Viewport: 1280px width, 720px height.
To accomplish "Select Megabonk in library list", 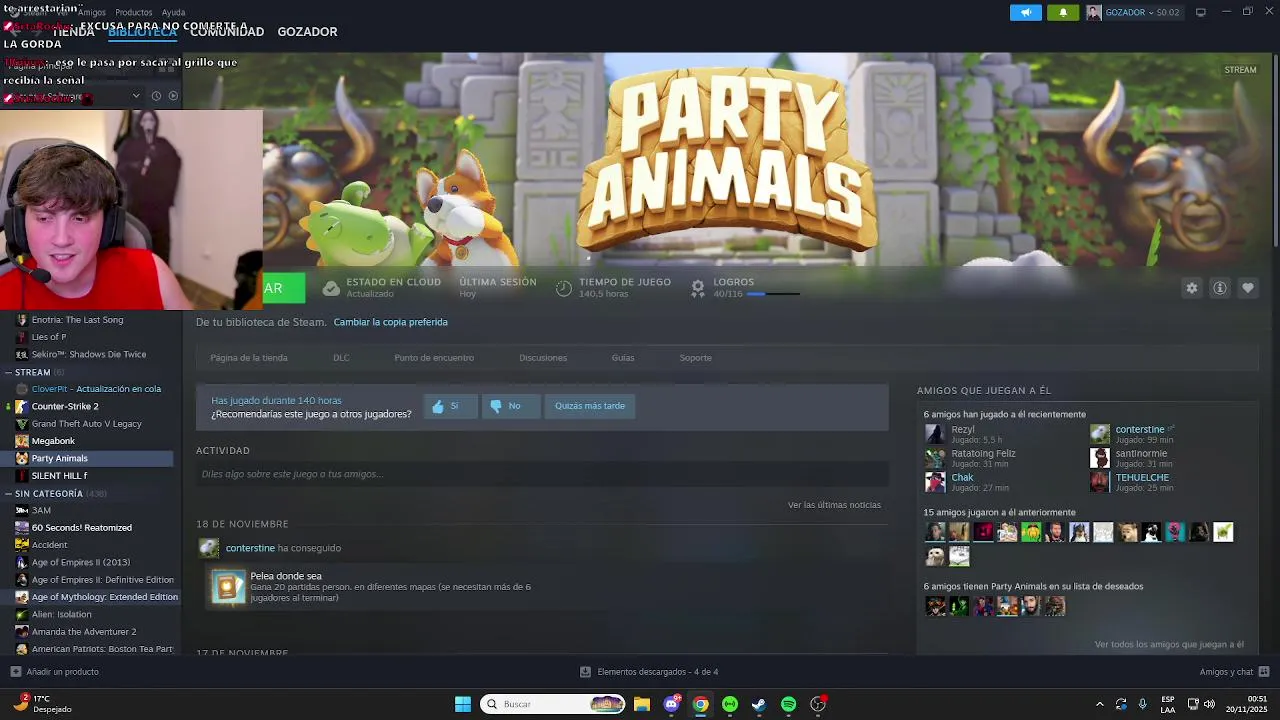I will (x=53, y=441).
